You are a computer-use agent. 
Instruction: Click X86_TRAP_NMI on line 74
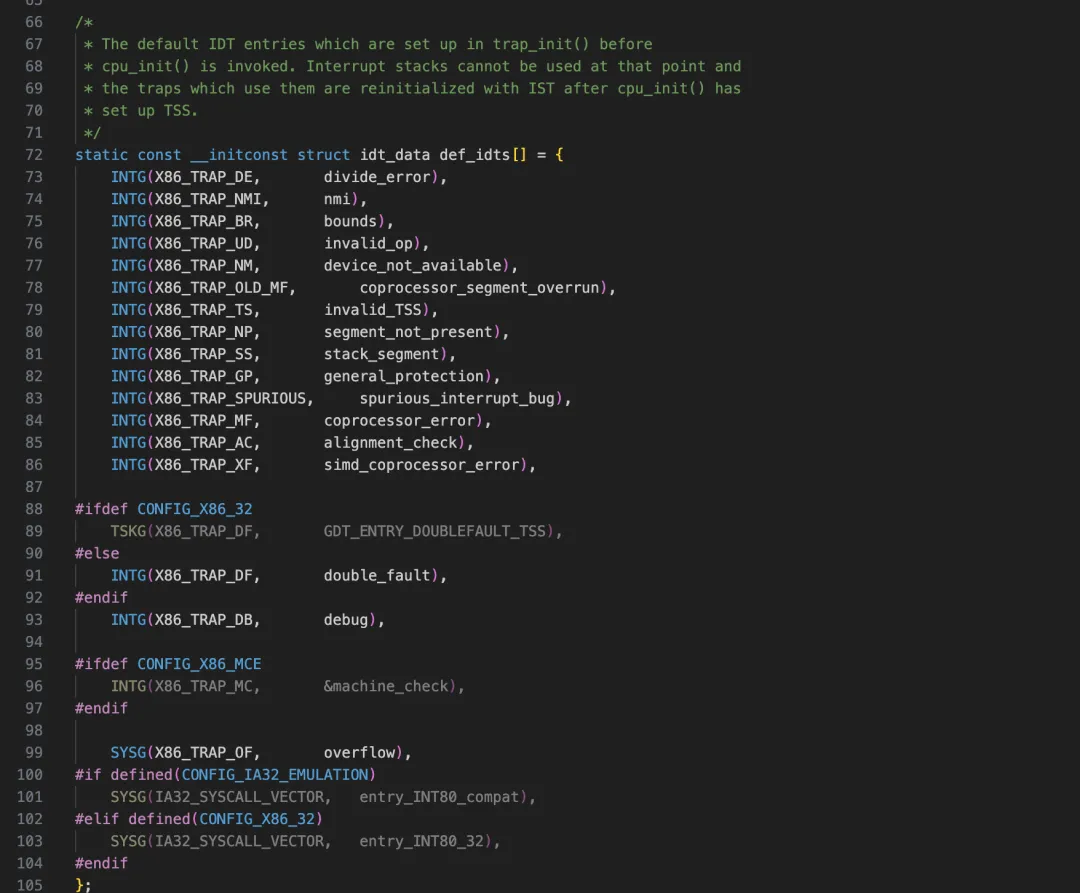coord(207,199)
